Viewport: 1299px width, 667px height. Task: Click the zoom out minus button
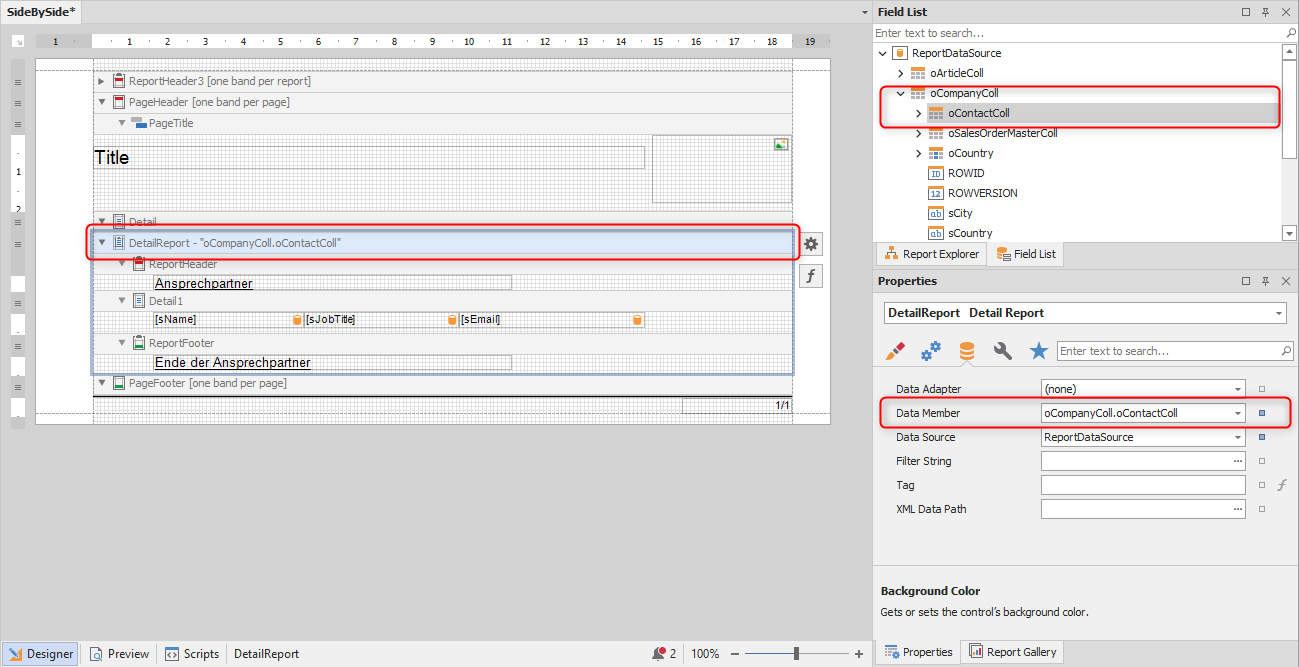pyautogui.click(x=735, y=654)
